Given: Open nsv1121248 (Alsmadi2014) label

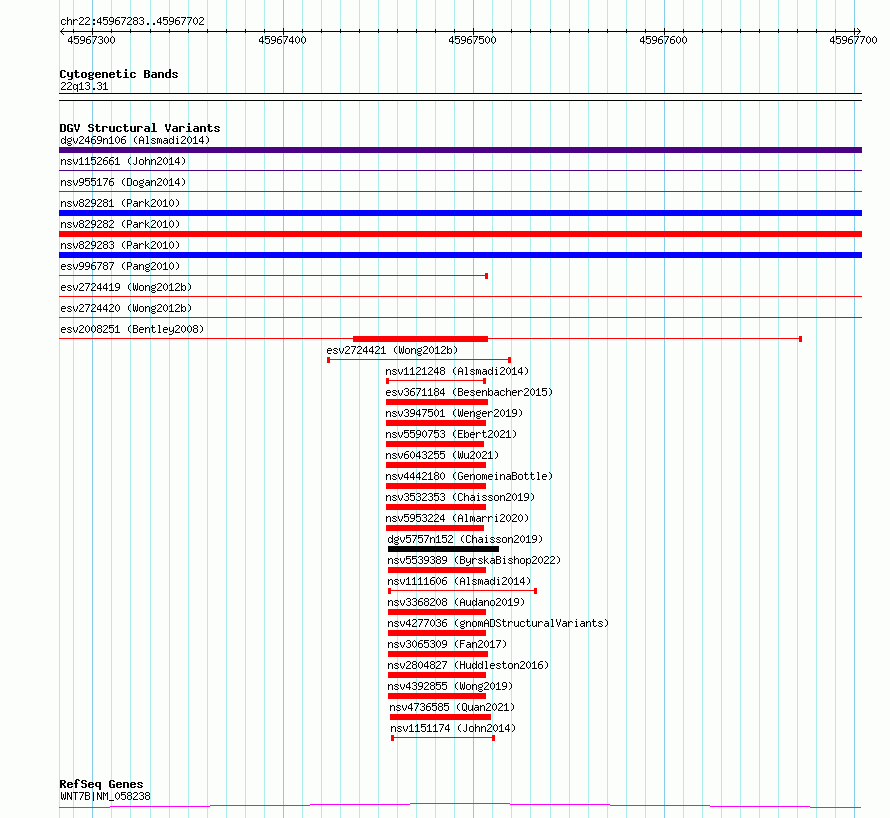Looking at the screenshot, I should point(457,371).
